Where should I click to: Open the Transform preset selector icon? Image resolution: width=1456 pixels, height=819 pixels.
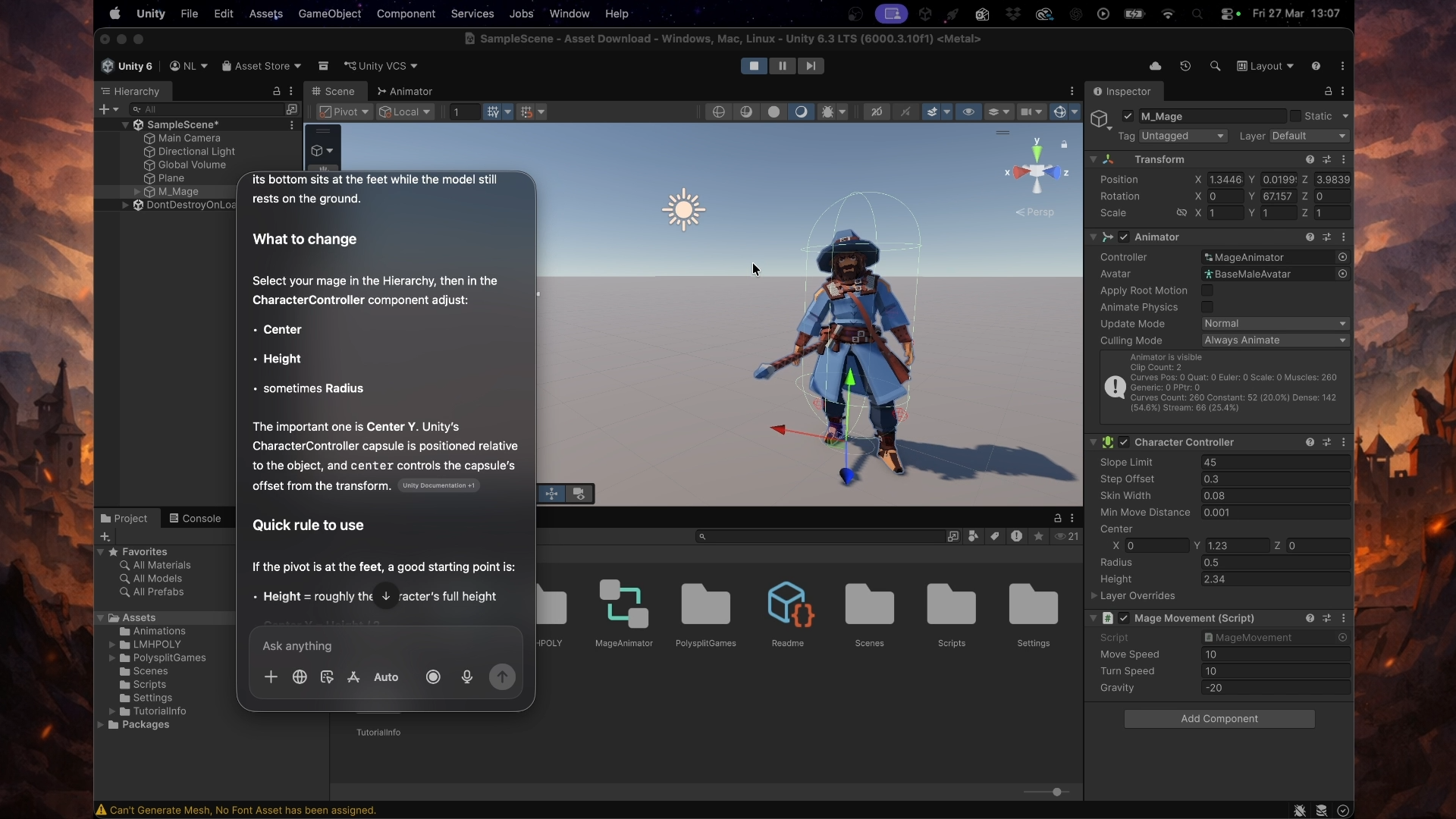tap(1326, 159)
